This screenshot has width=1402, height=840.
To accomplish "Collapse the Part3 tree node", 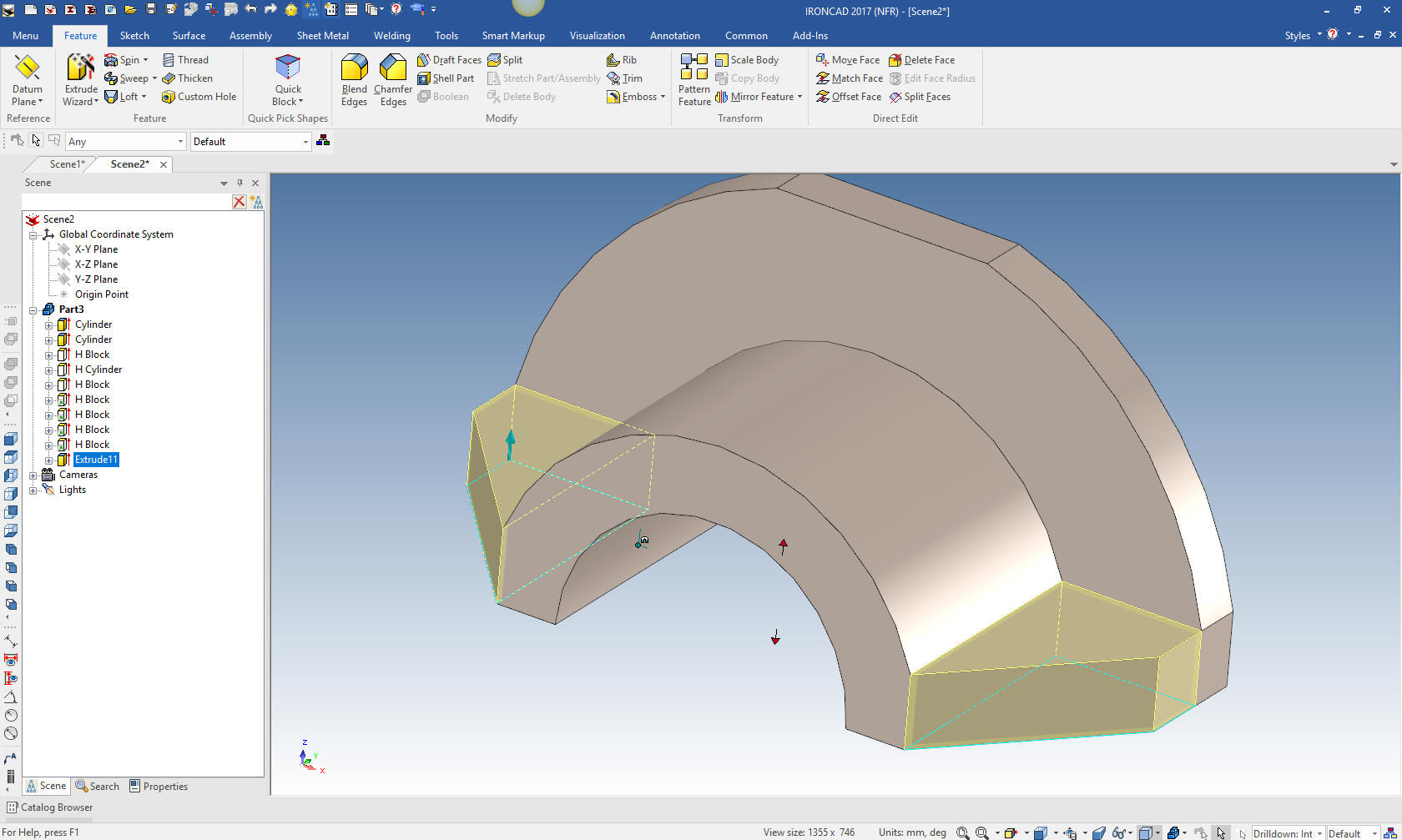I will [33, 309].
